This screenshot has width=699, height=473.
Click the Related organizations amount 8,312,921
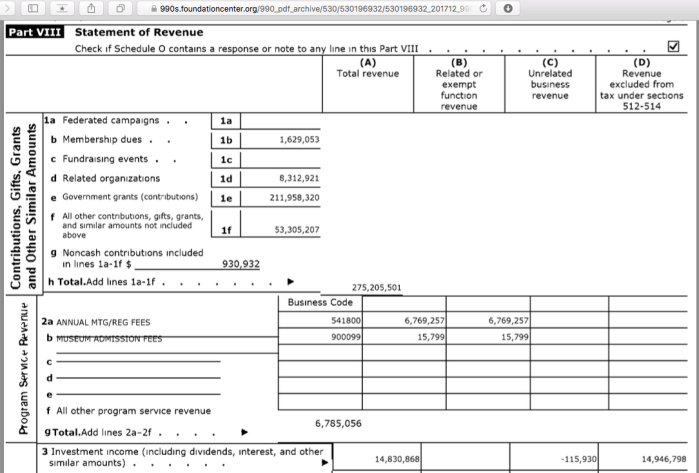[x=299, y=178]
